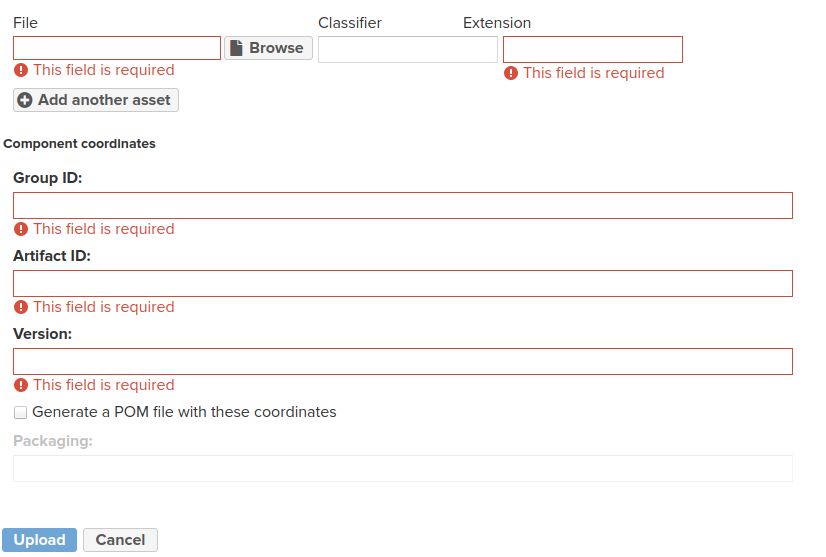Click the error icon under Artifact ID

tap(21, 307)
